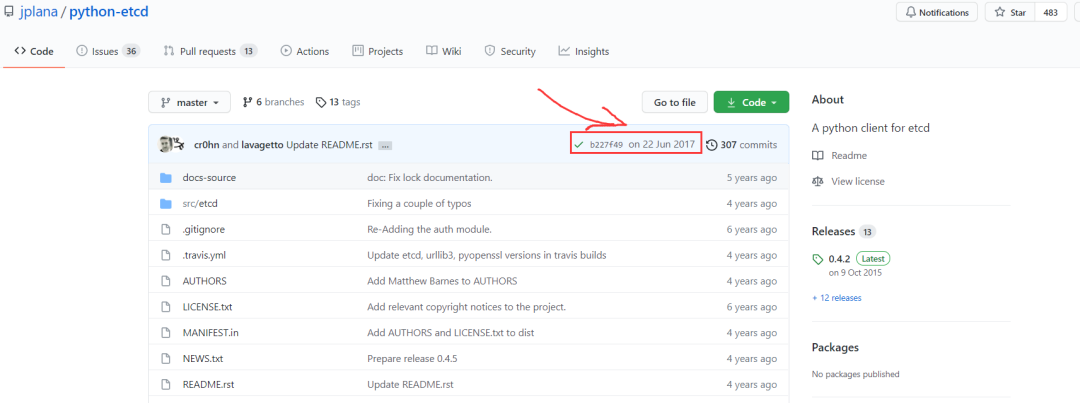Click the tag icon beside release 0.4.2

[x=818, y=260]
